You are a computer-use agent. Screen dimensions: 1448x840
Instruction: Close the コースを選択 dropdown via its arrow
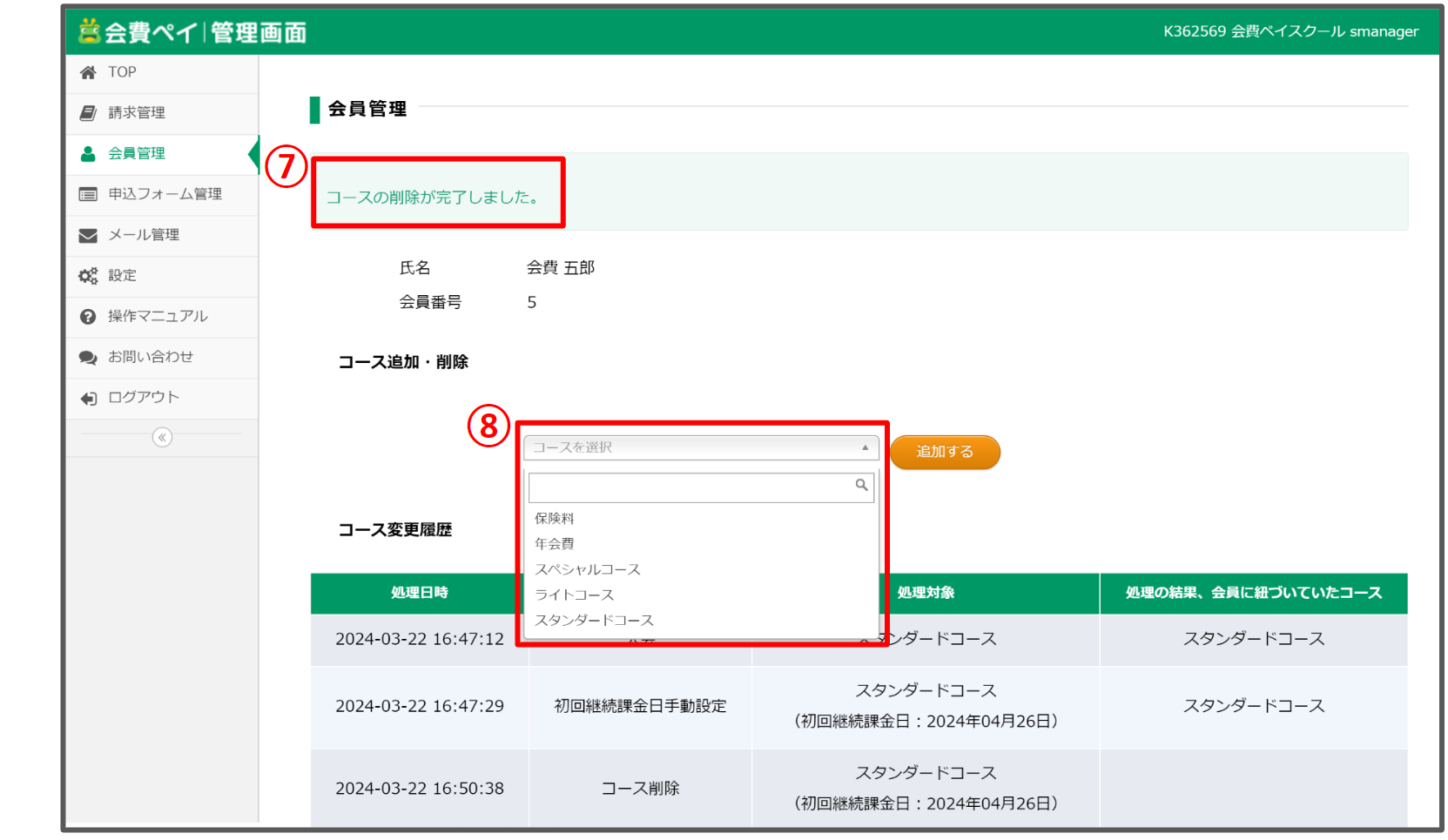865,447
